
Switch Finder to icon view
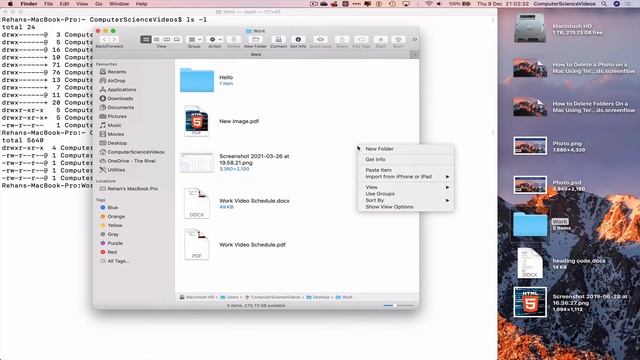point(146,40)
